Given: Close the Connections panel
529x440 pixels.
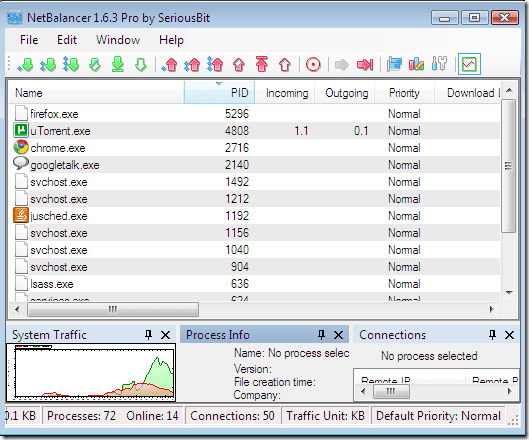Looking at the screenshot, I should 509,335.
